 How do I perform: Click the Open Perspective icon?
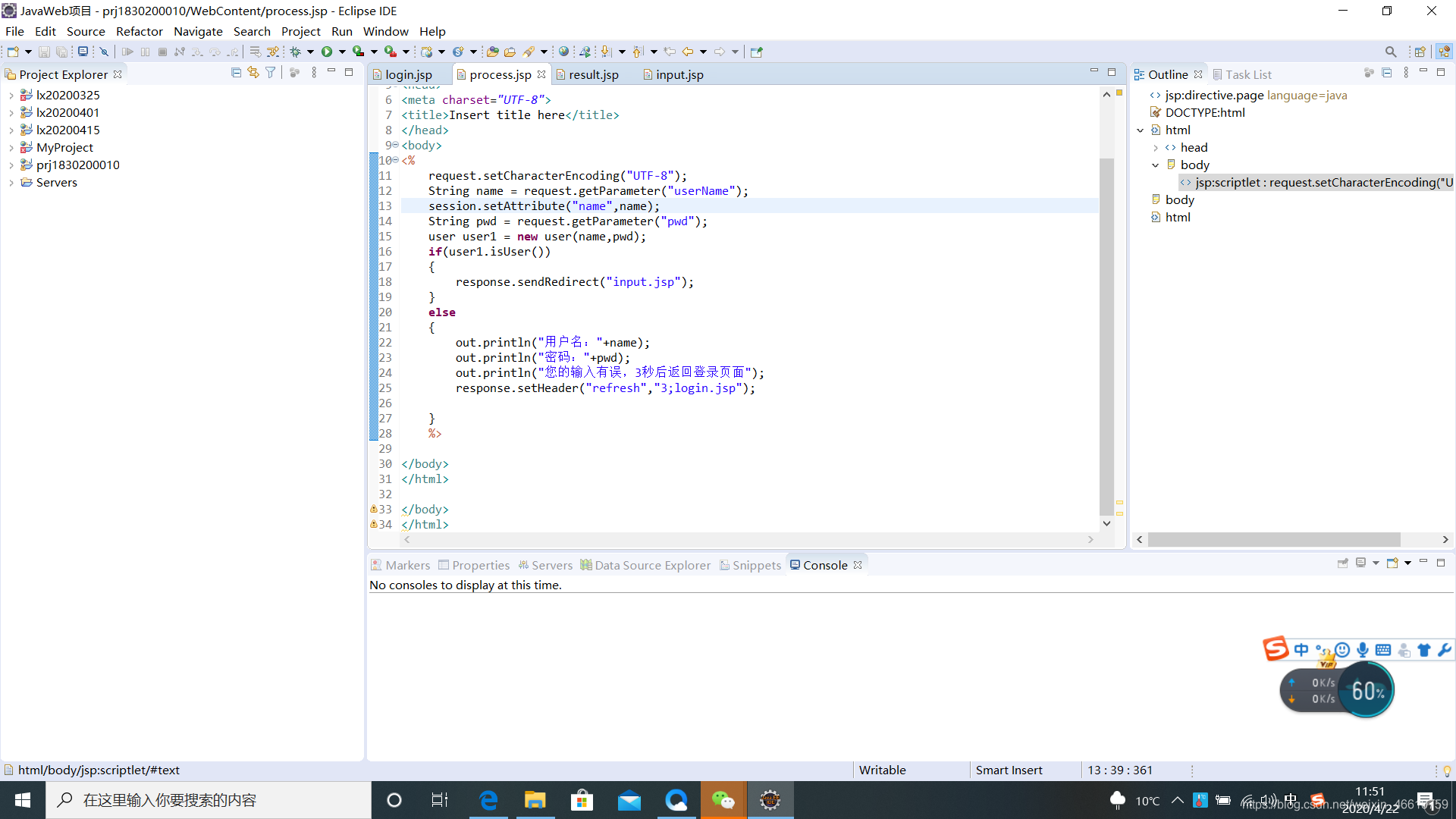[1420, 52]
